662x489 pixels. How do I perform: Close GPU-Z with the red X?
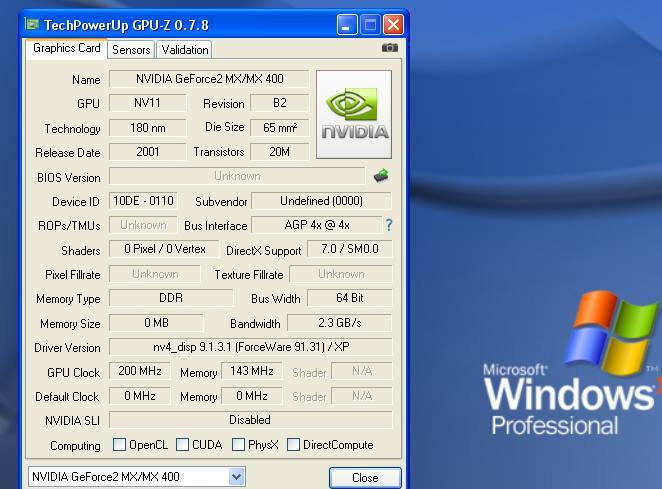pyautogui.click(x=393, y=25)
